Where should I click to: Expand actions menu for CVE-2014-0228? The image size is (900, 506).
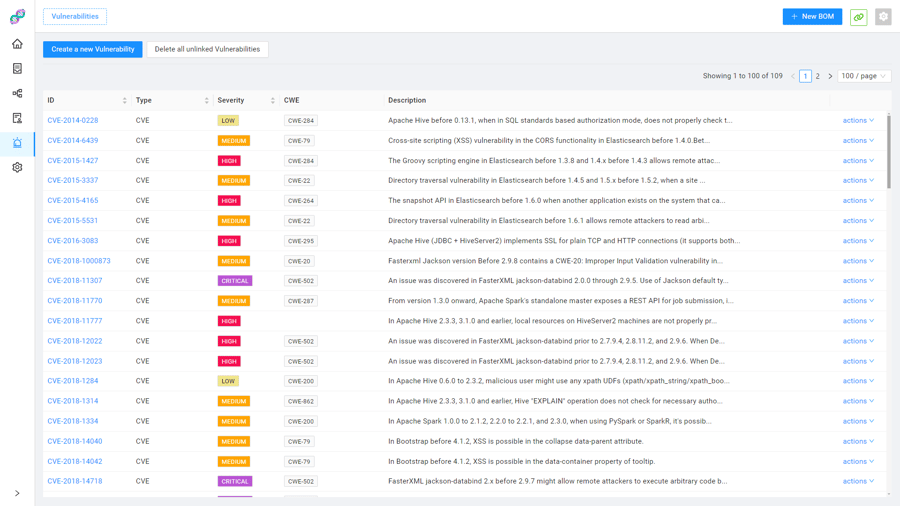point(858,121)
